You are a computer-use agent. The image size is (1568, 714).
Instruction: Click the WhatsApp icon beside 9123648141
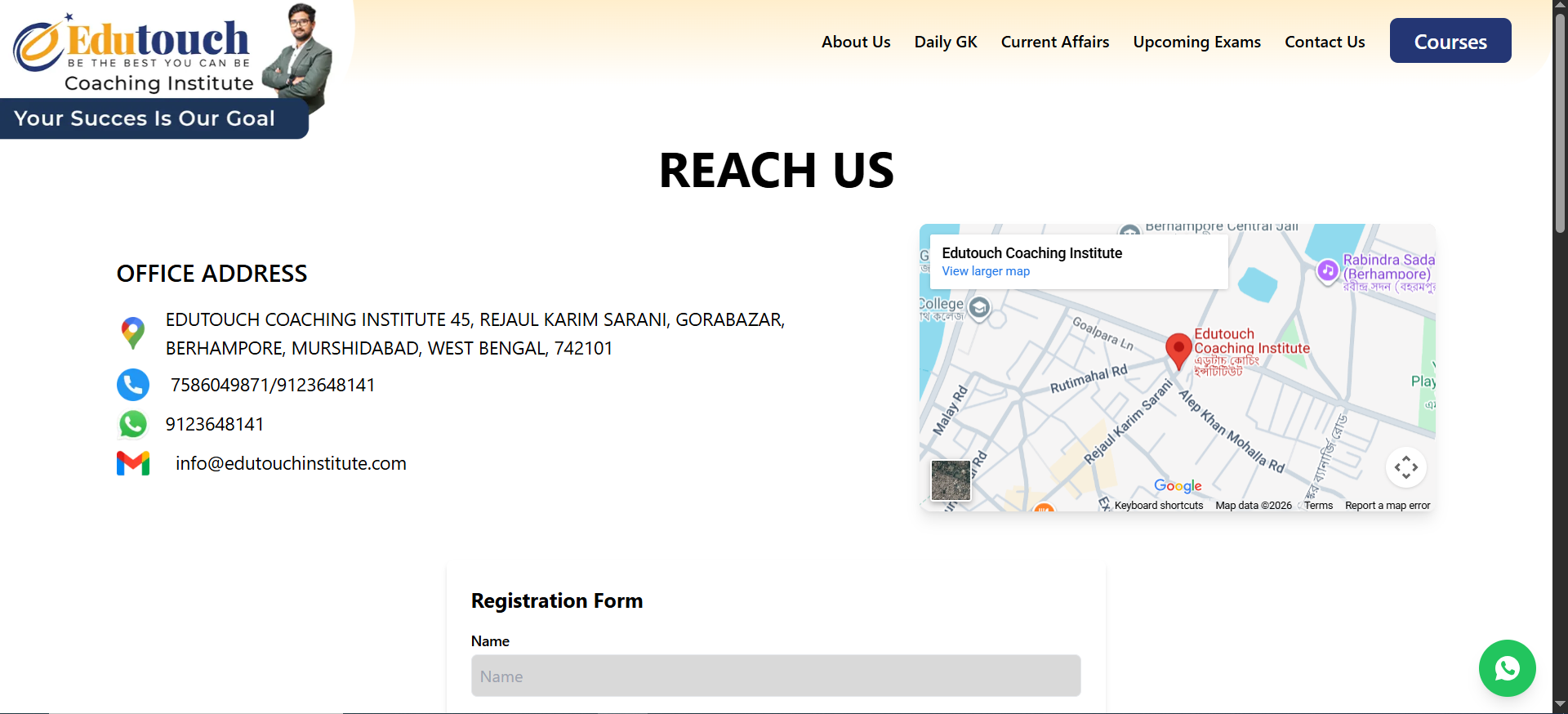pos(133,424)
